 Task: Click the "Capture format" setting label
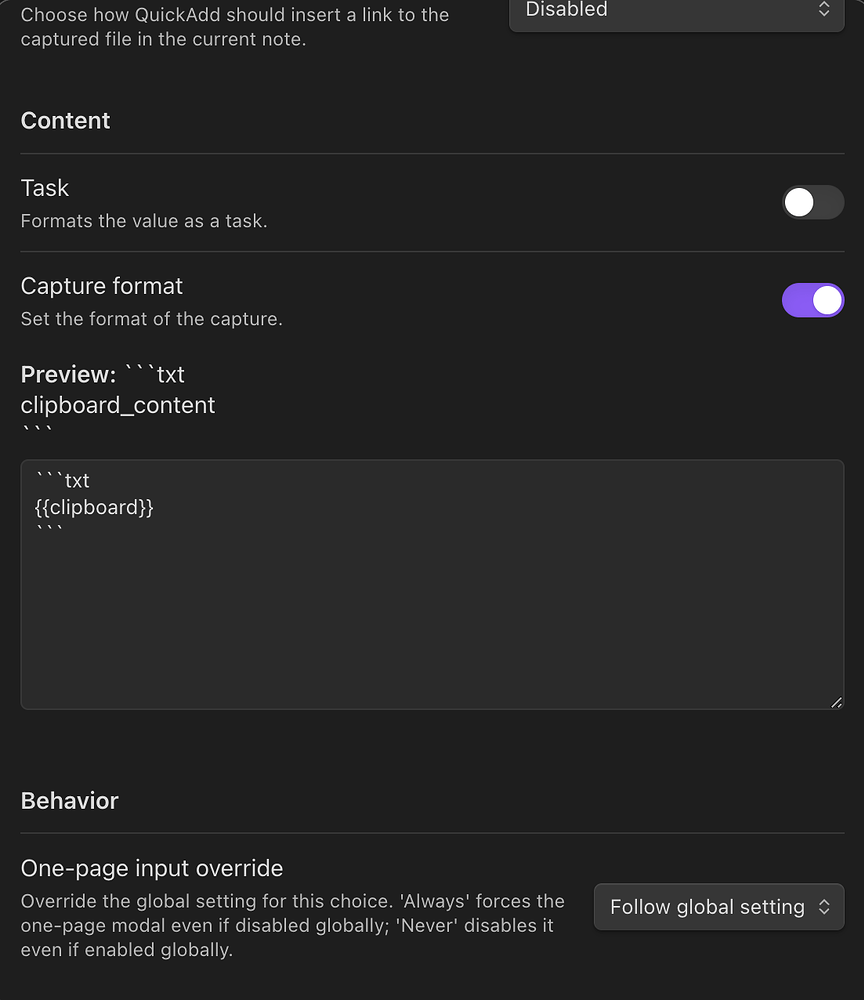tap(101, 286)
